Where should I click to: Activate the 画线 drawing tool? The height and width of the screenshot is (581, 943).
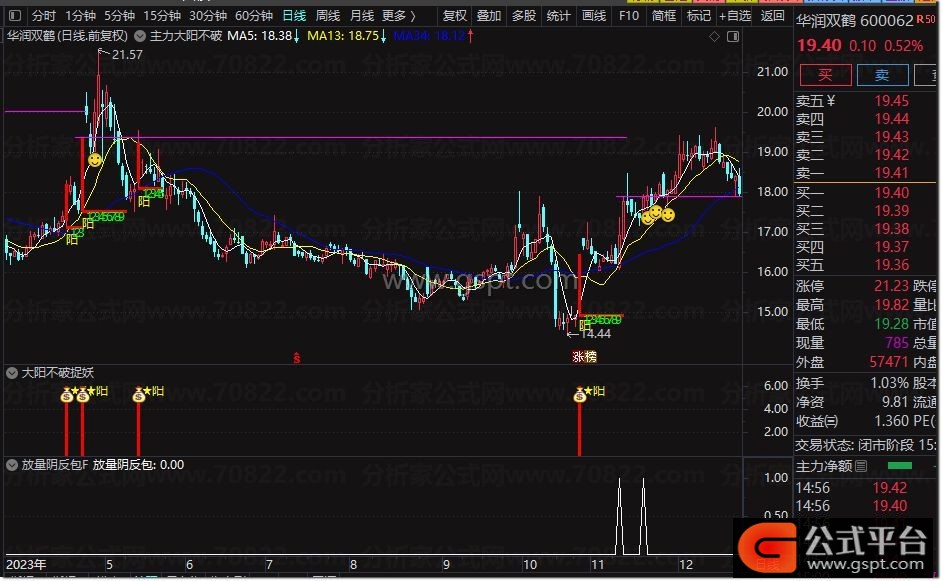click(x=594, y=16)
